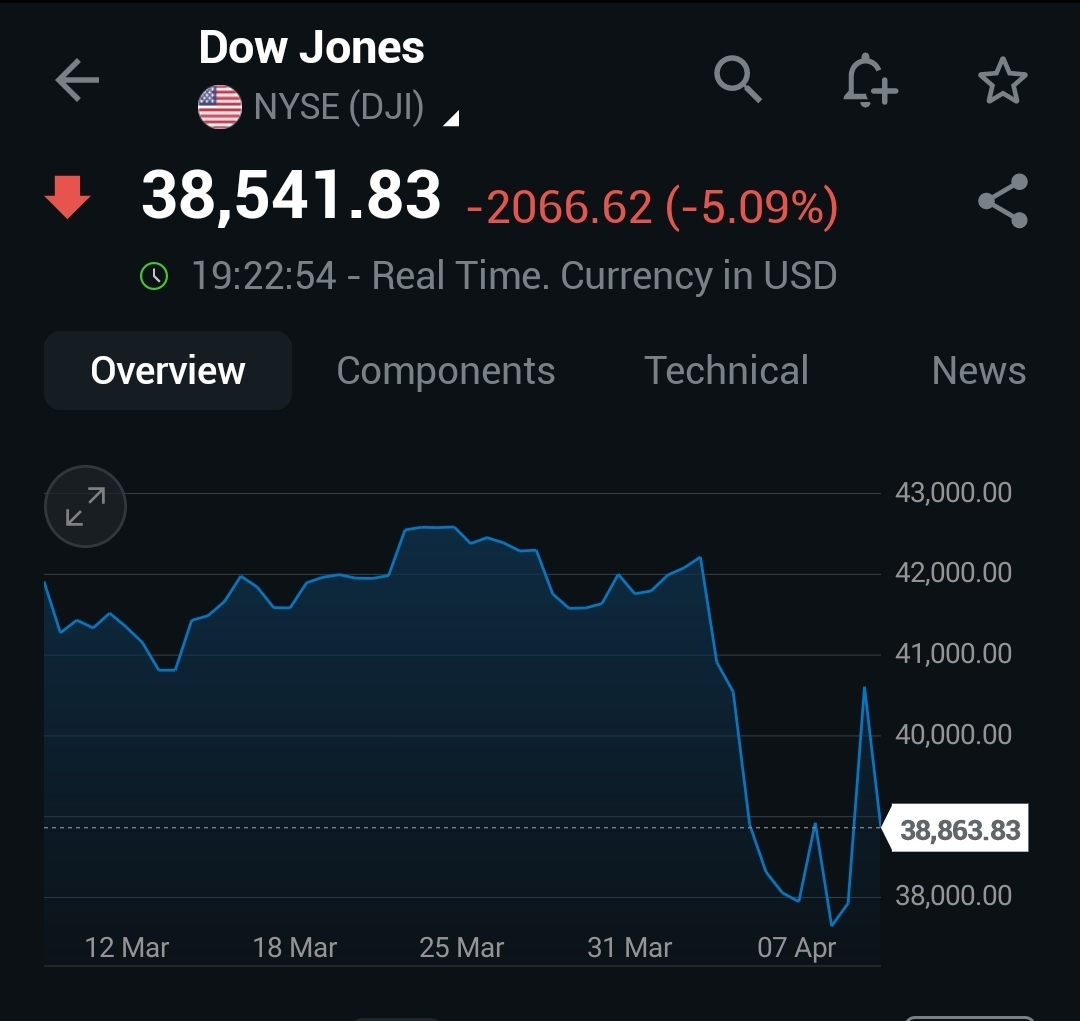Open the NYSE (DJI) exchange dropdown

pos(340,107)
